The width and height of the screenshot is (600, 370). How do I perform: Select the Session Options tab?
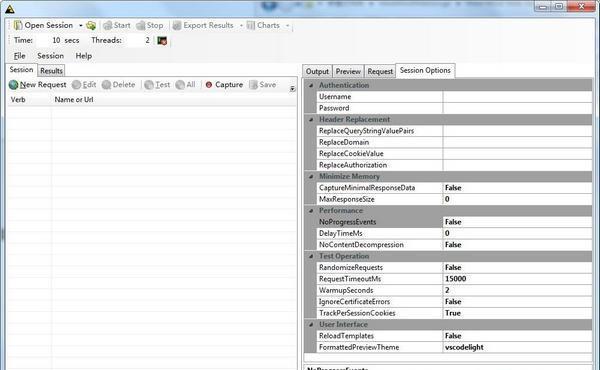pos(425,70)
